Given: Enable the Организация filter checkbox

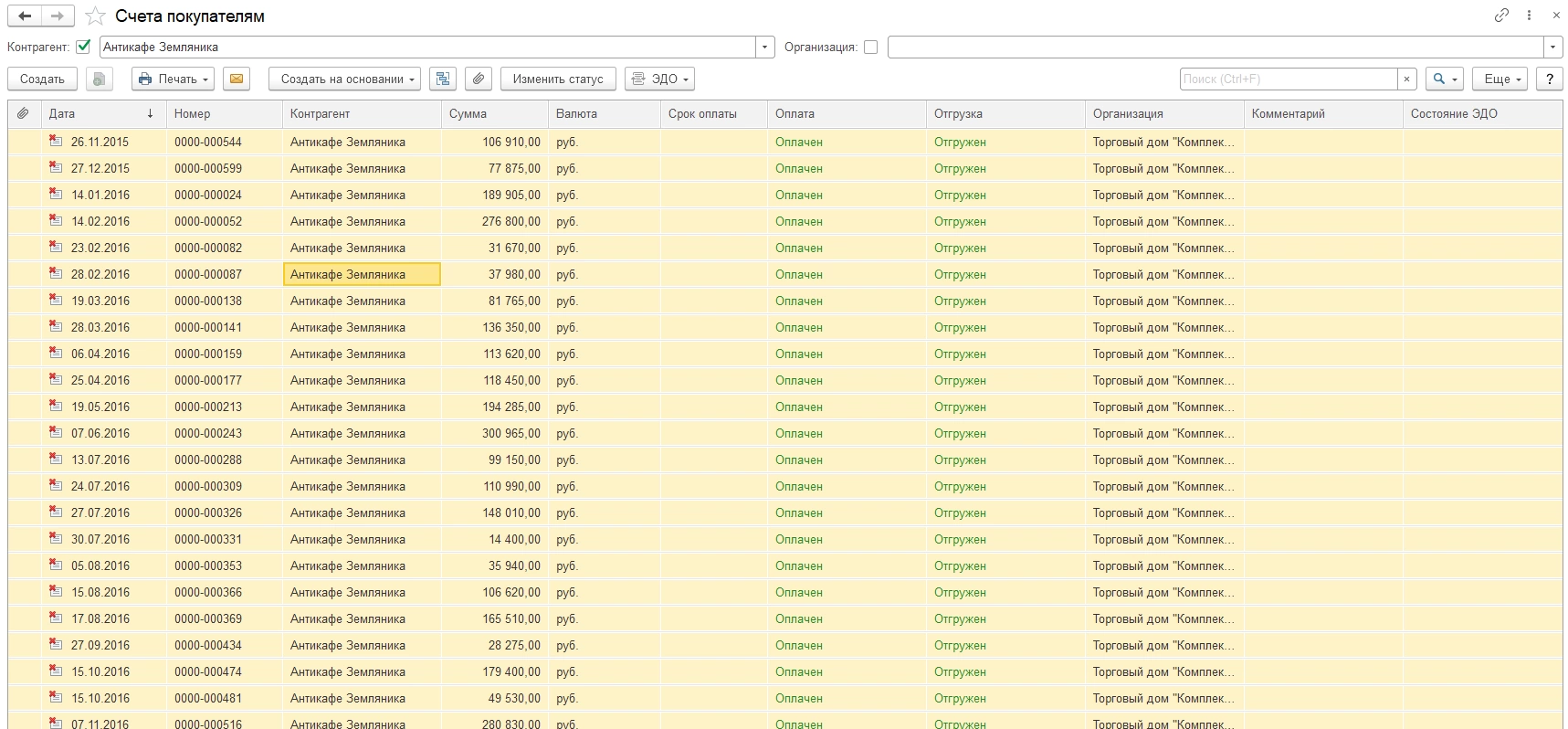Looking at the screenshot, I should coord(870,47).
